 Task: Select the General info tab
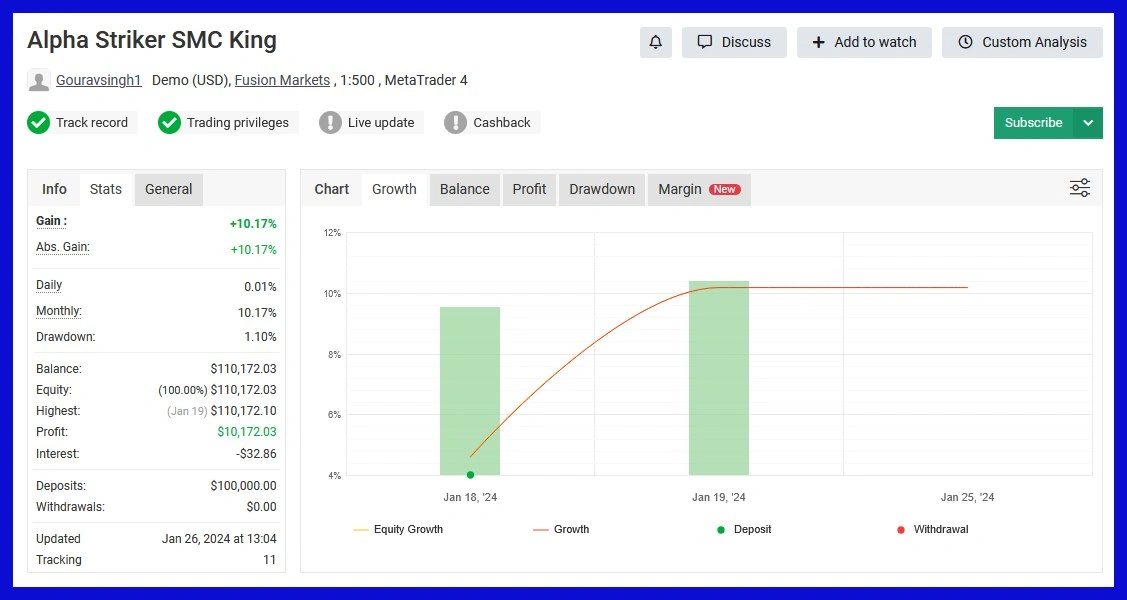coord(168,189)
